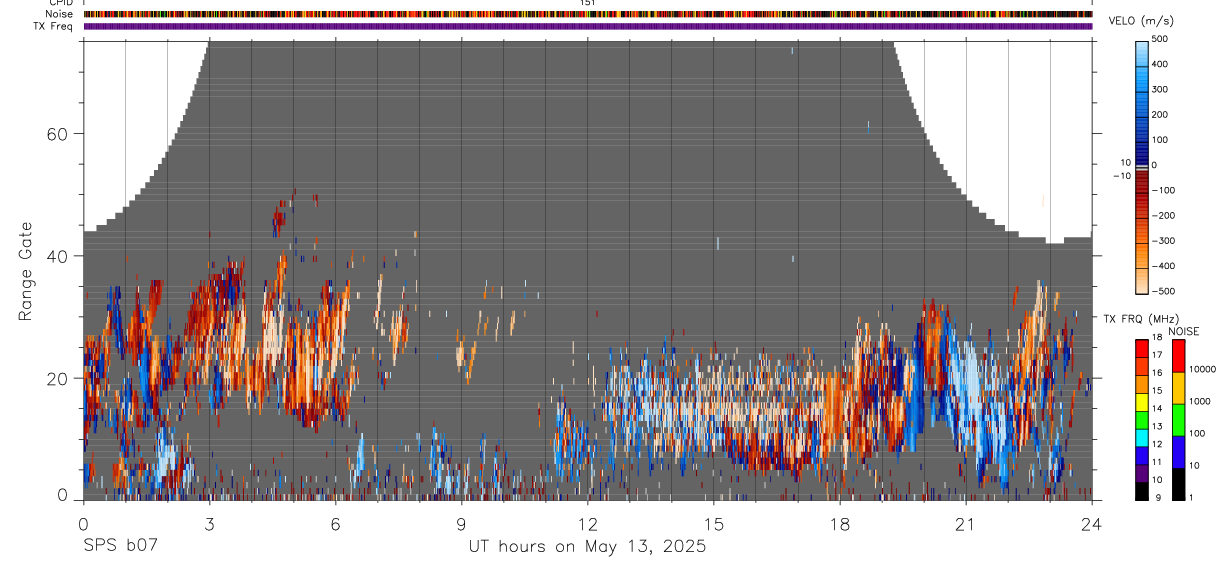Click the 9 tick label on UT hours axis
1228x567 pixels.
point(461,525)
